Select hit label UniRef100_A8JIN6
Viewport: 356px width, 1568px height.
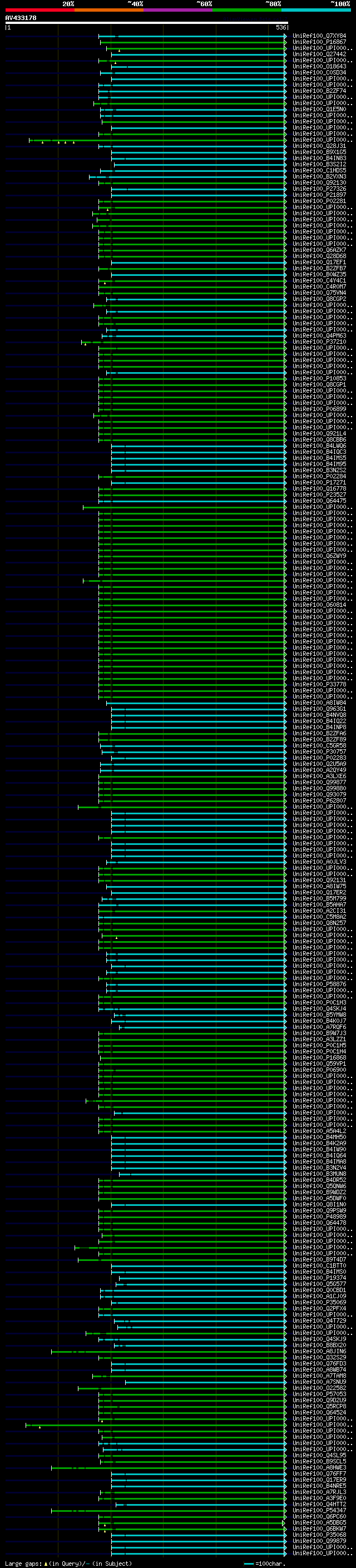click(x=319, y=1352)
